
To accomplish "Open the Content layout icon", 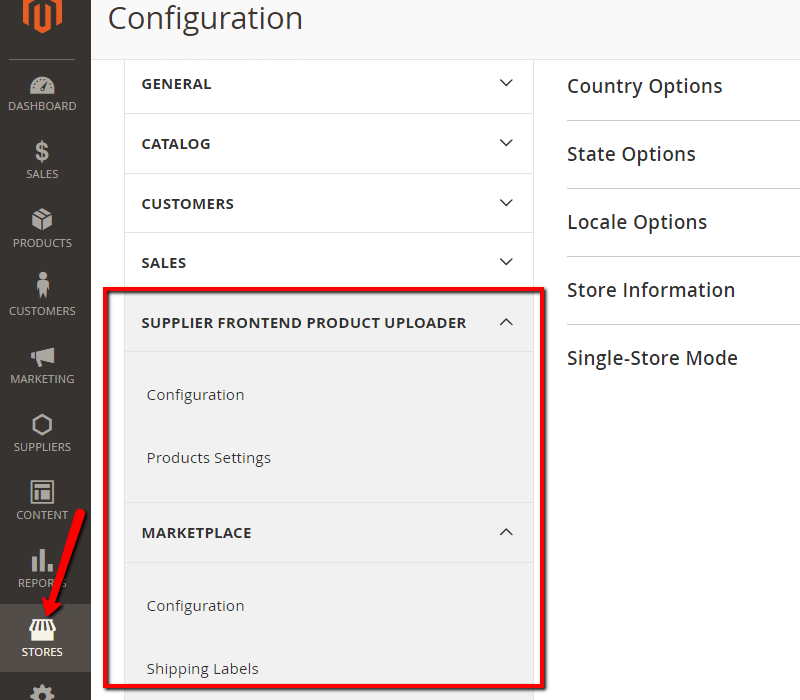I will 42,493.
